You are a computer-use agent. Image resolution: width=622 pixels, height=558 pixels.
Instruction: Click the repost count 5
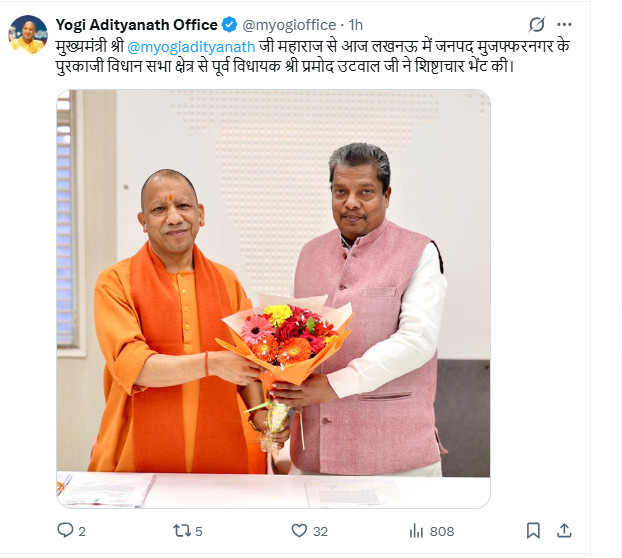(x=199, y=531)
